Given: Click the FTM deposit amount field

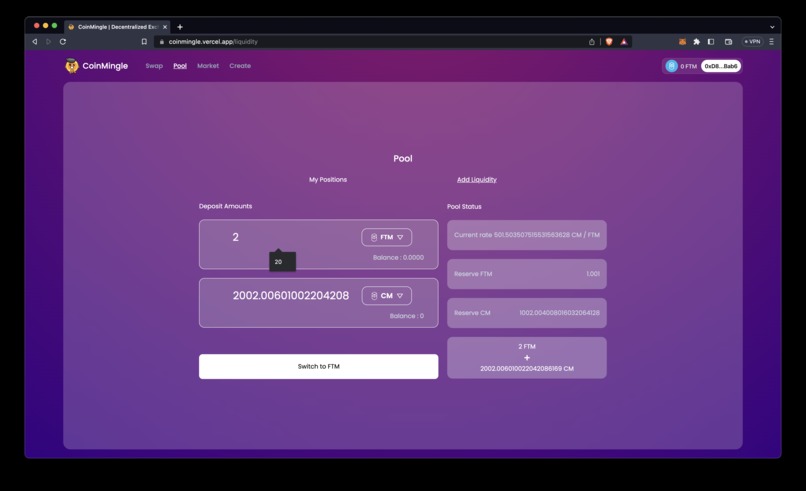Looking at the screenshot, I should coord(293,237).
